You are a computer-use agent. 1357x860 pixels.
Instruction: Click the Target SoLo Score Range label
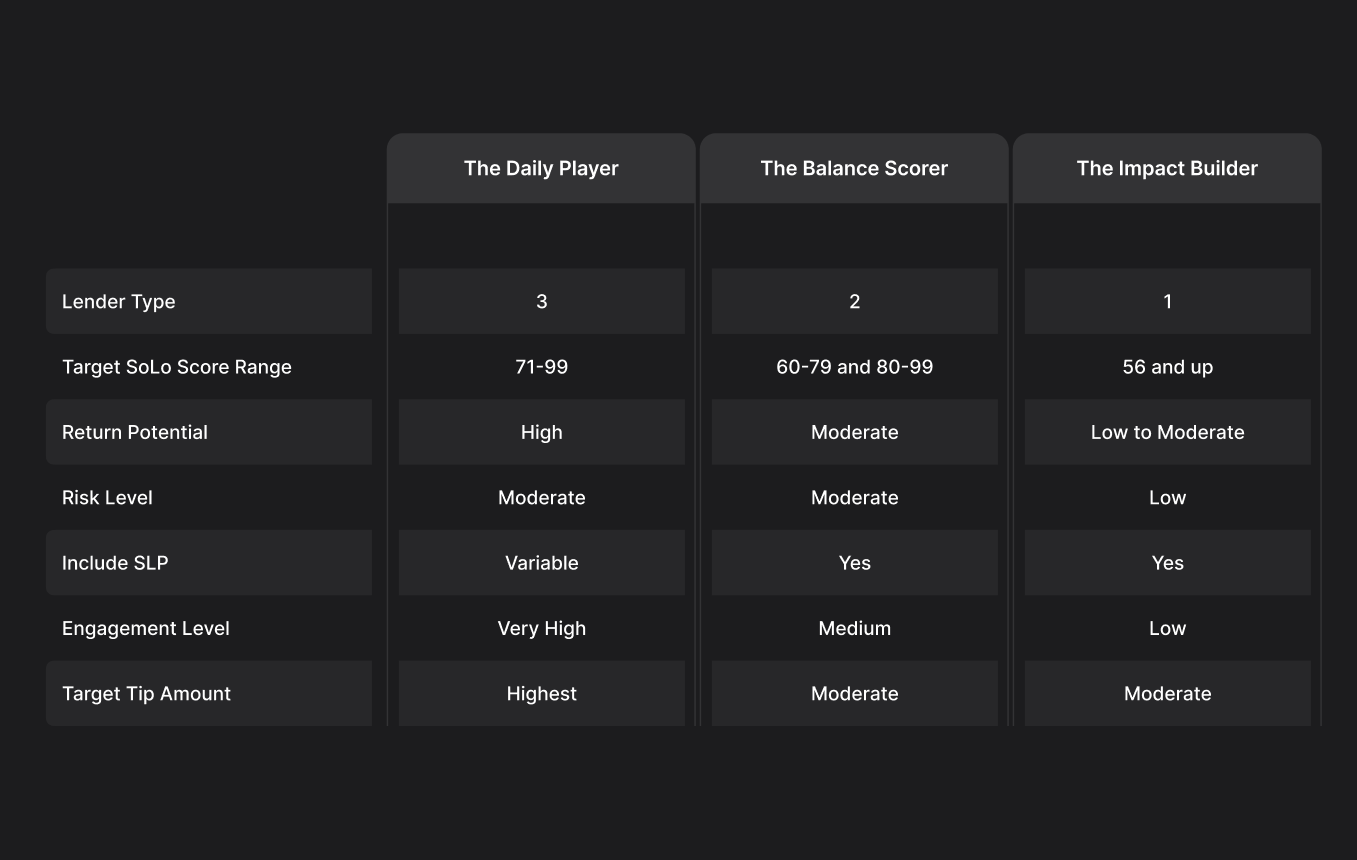pyautogui.click(x=177, y=367)
